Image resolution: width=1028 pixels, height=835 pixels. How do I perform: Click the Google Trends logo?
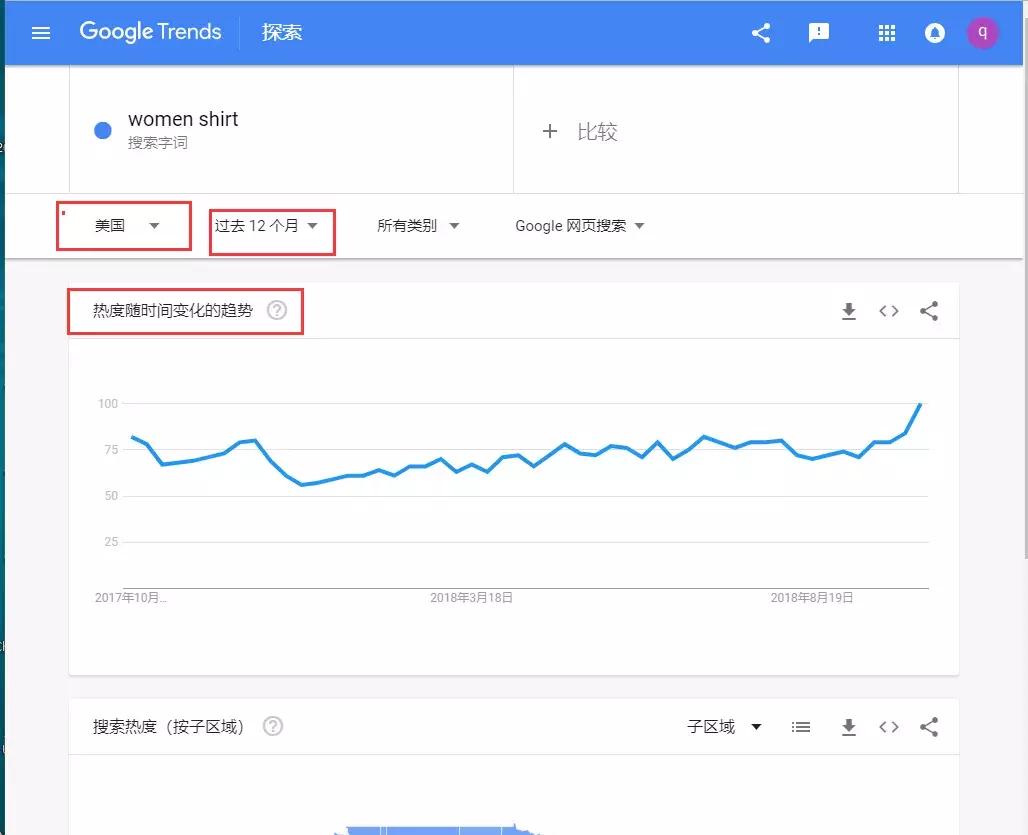(150, 32)
